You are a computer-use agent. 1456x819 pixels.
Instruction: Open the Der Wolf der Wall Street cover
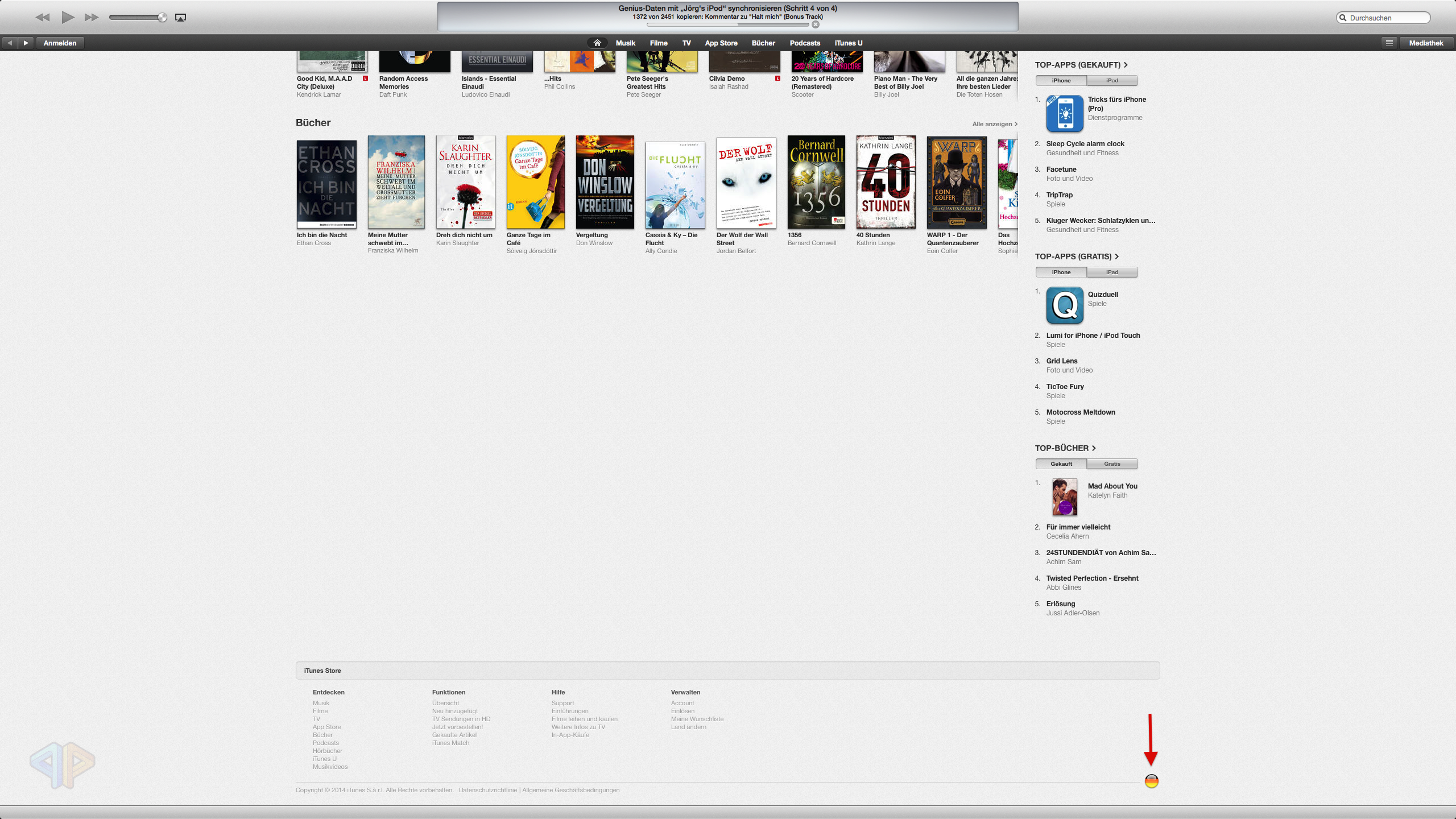(745, 182)
